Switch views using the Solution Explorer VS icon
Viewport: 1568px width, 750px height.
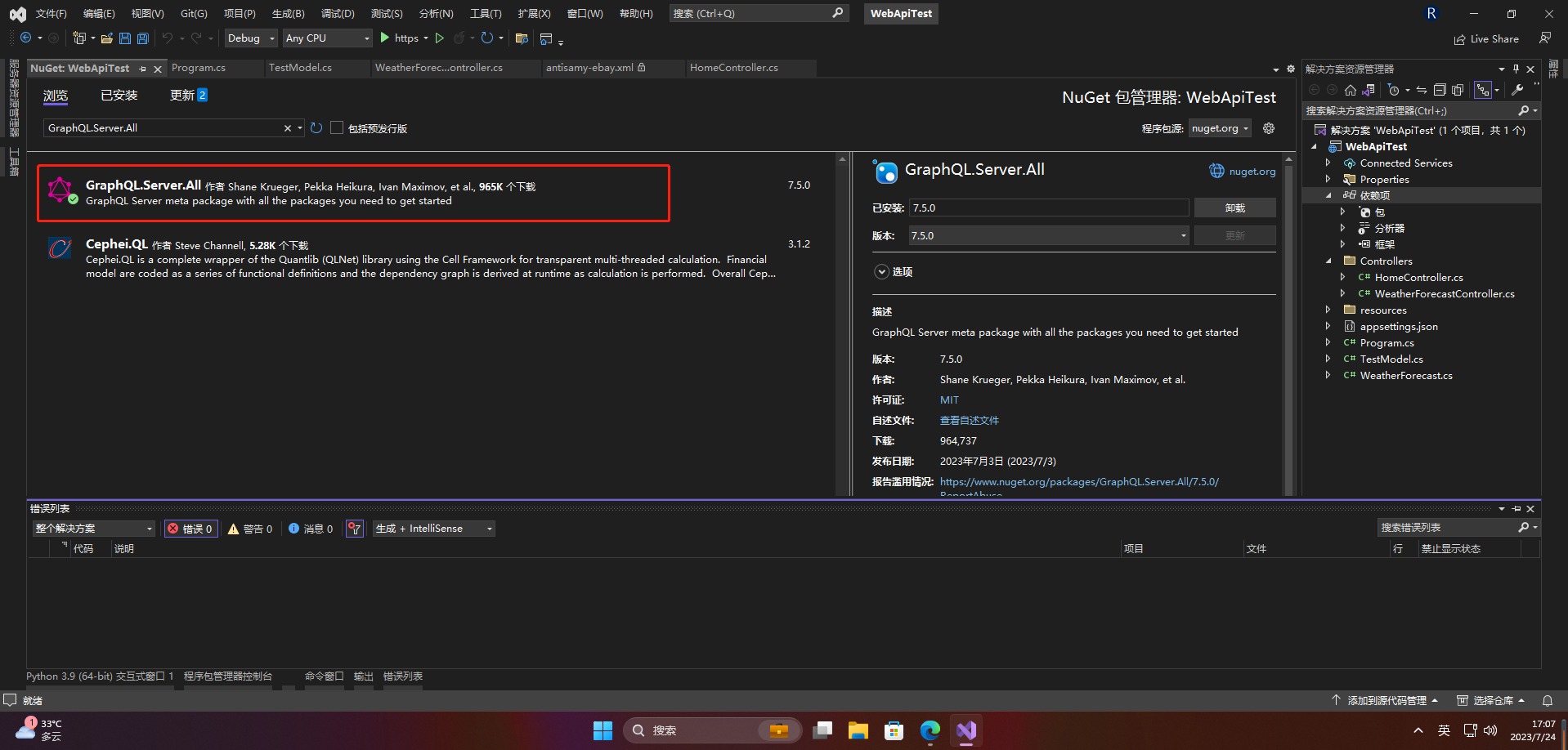(1369, 90)
